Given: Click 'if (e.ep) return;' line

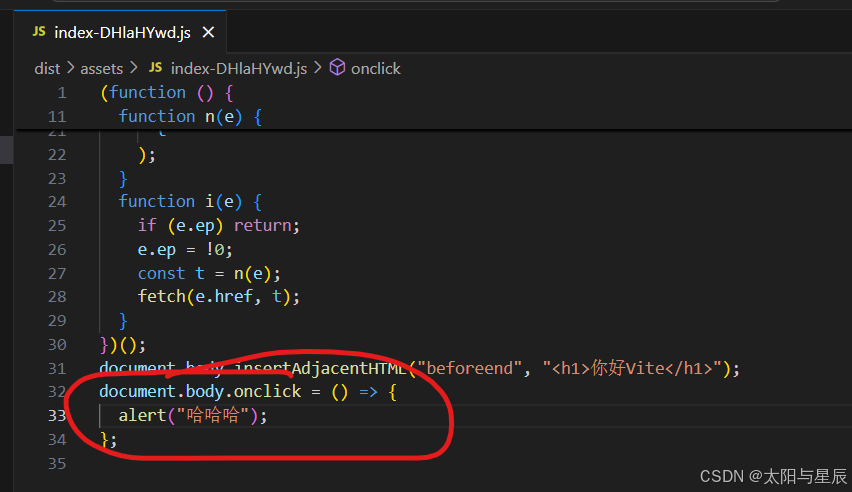Looking at the screenshot, I should 218,226.
